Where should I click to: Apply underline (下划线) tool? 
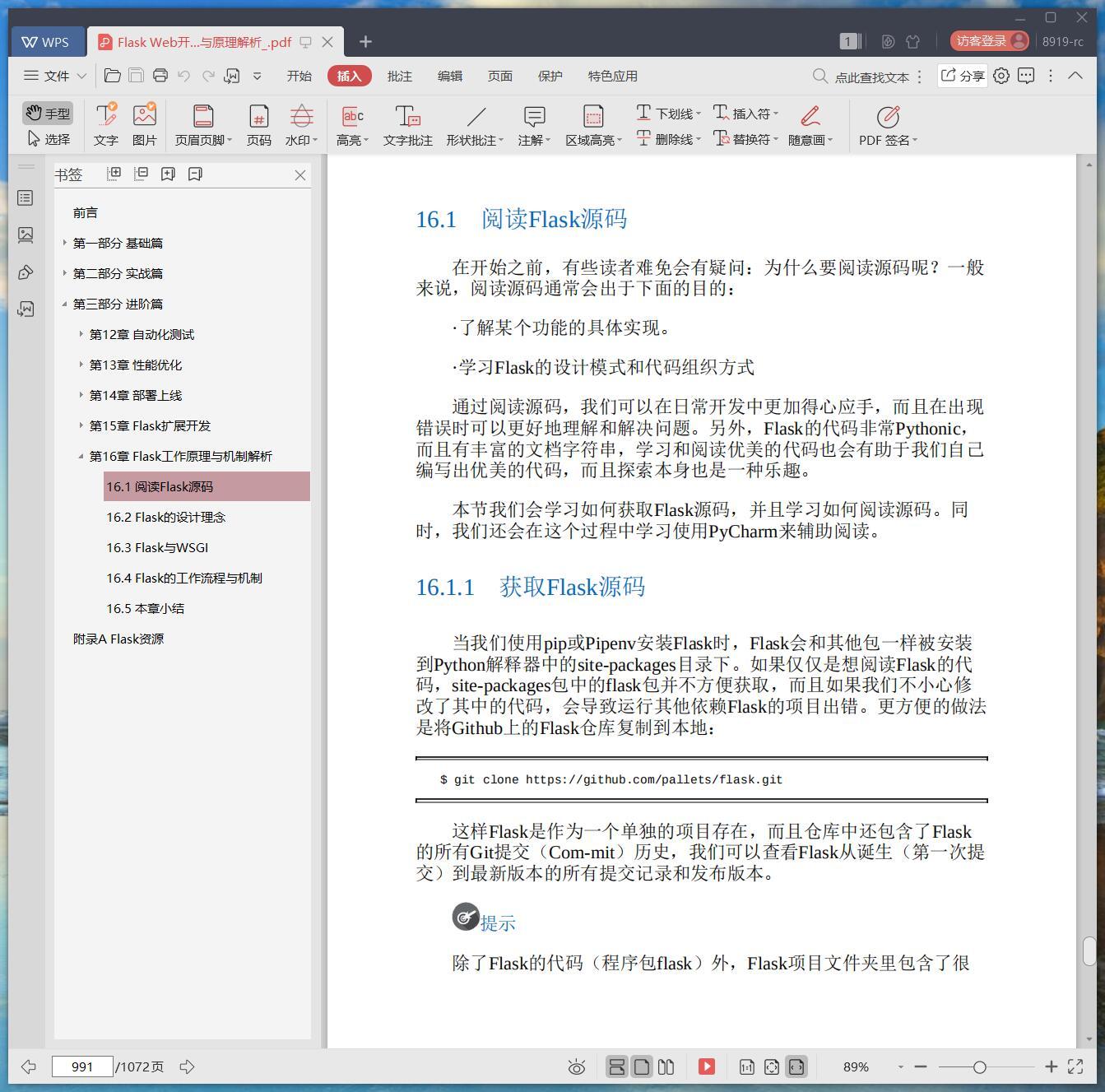[x=668, y=113]
